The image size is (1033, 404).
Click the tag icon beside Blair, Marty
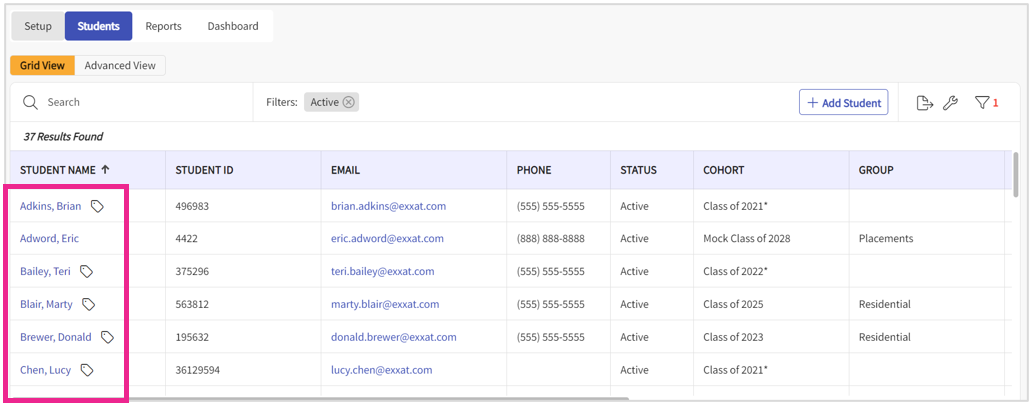[88, 304]
